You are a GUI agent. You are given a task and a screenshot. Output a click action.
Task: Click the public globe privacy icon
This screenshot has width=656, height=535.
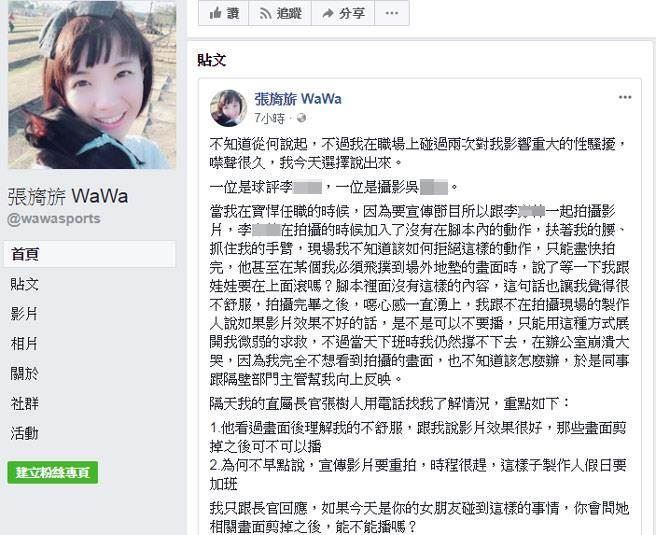point(301,119)
